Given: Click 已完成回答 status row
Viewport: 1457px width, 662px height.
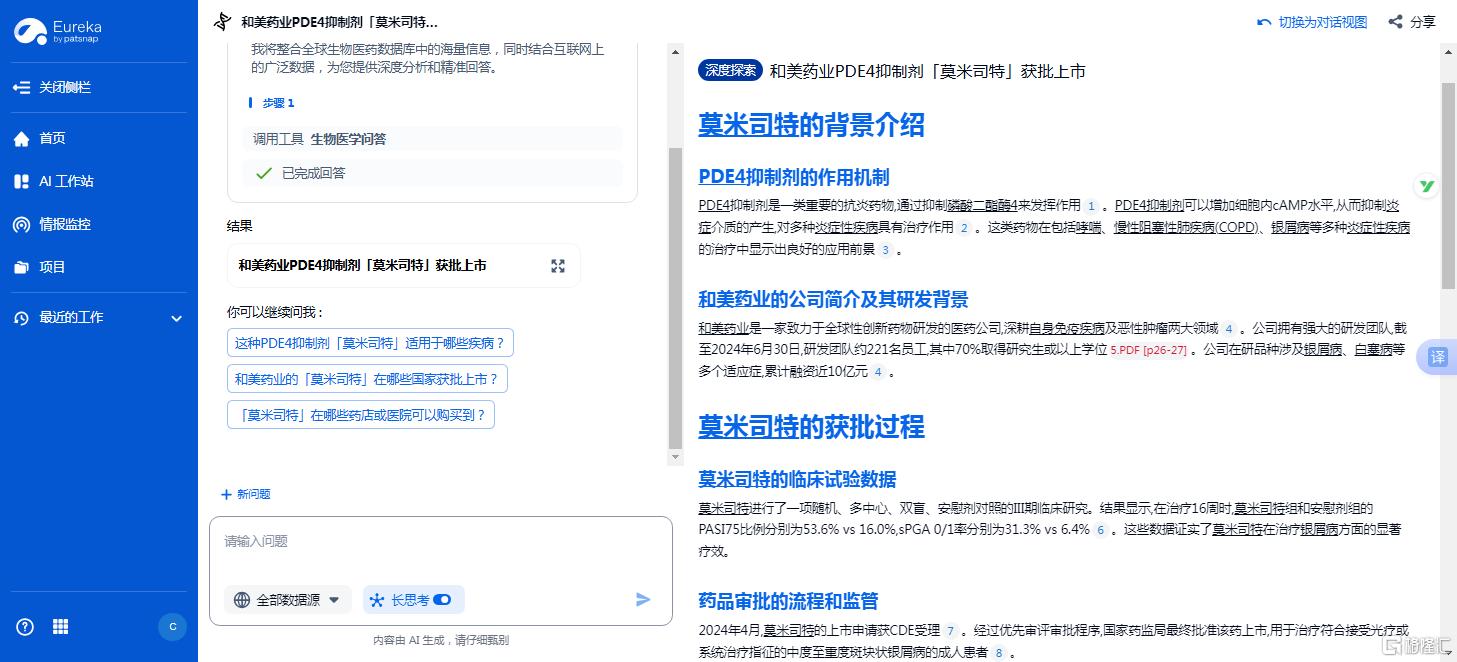Looking at the screenshot, I should 432,173.
